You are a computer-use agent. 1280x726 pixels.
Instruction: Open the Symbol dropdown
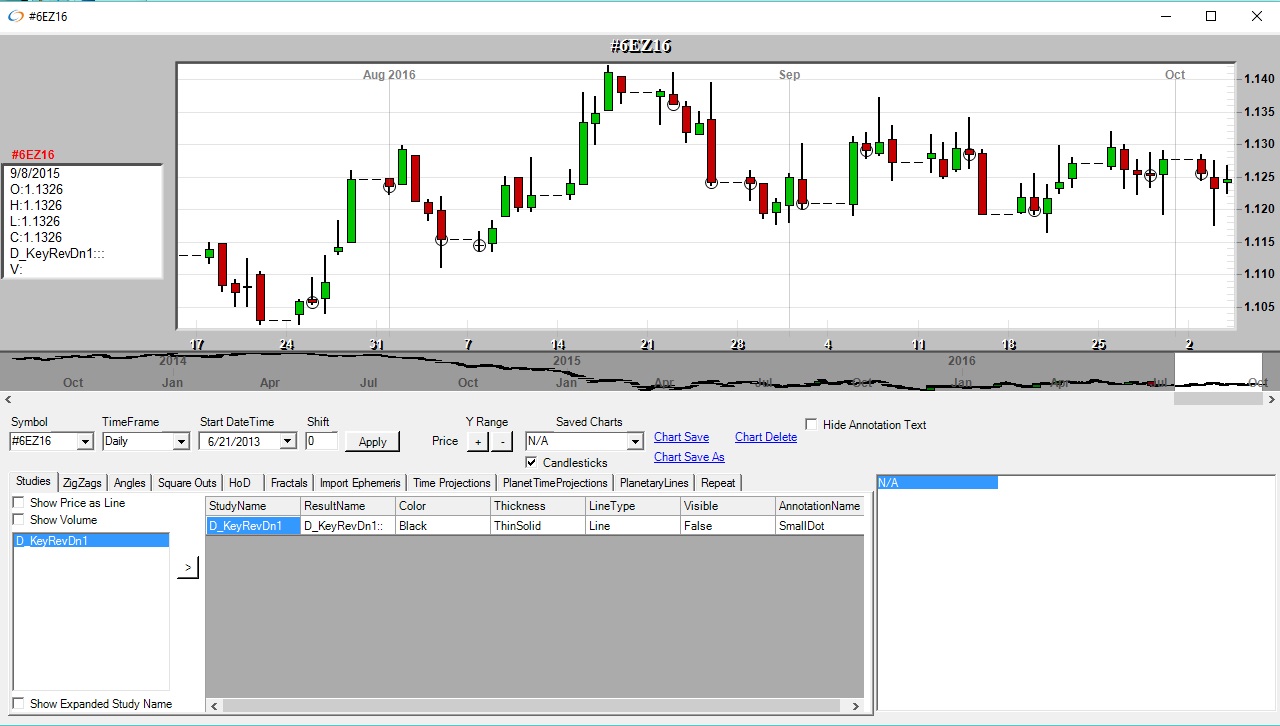click(84, 441)
